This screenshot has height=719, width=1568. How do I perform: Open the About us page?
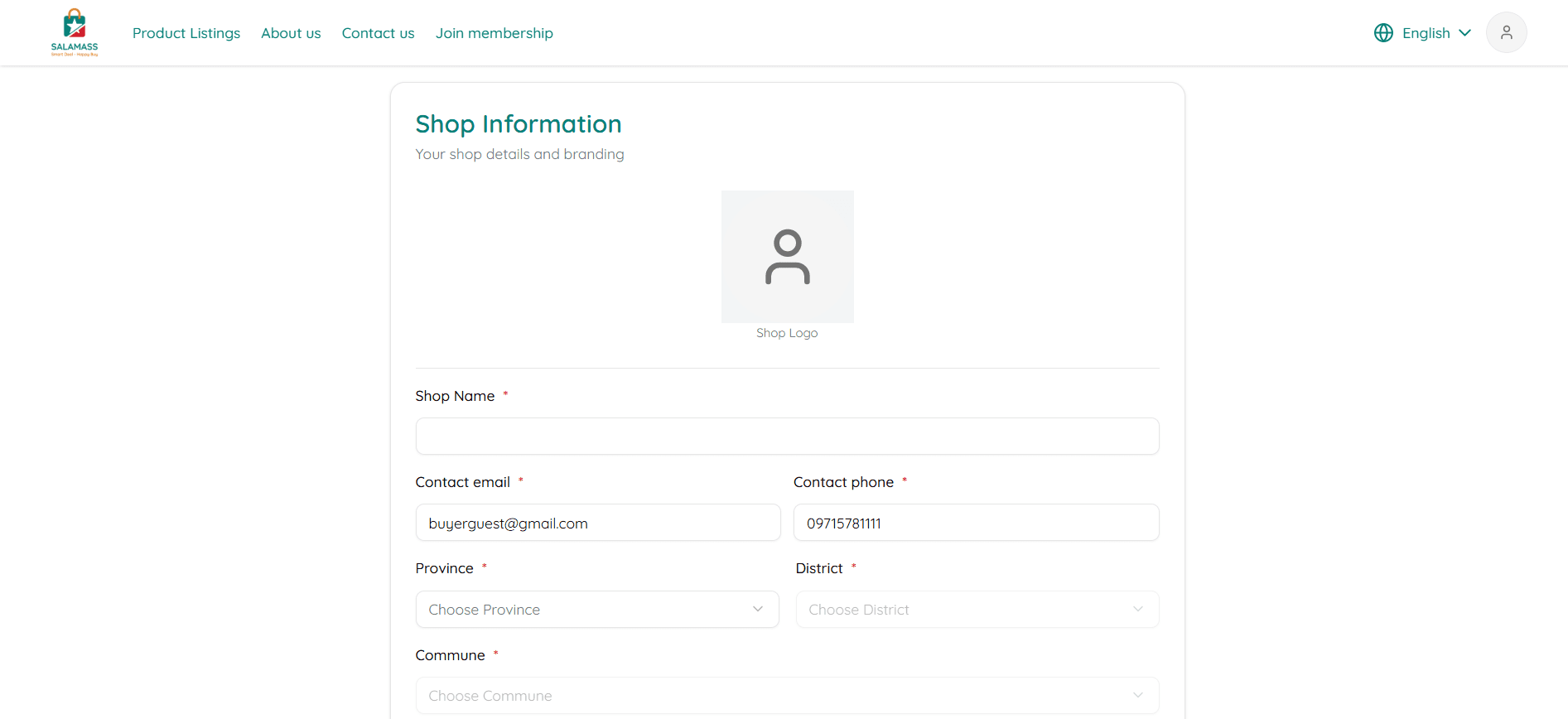click(x=291, y=33)
